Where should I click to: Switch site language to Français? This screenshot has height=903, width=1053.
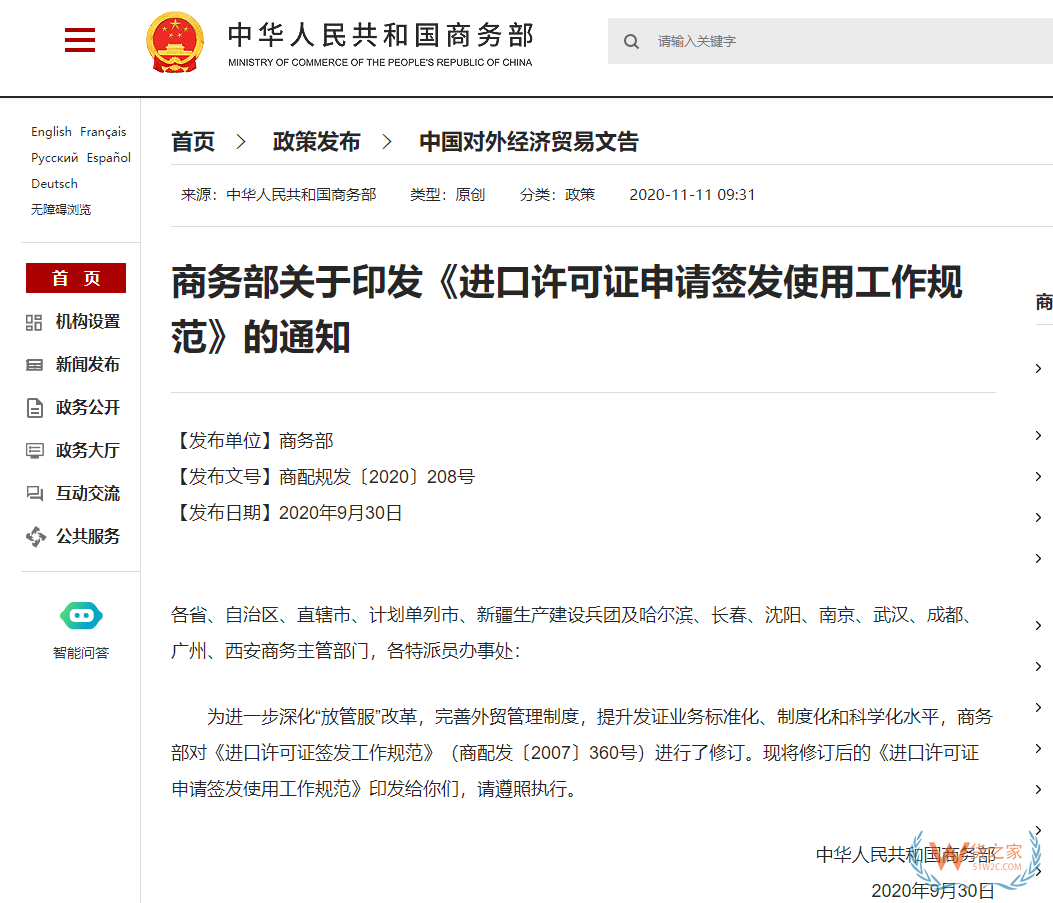tap(104, 131)
